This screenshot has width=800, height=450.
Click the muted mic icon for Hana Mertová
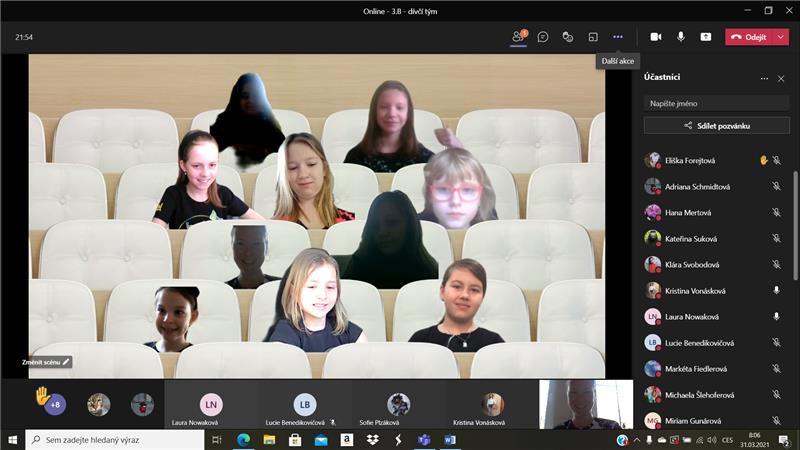(777, 213)
